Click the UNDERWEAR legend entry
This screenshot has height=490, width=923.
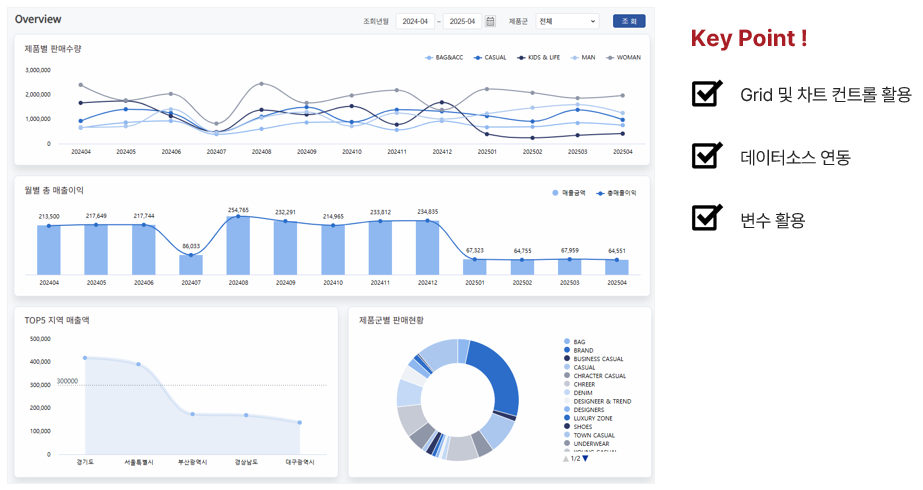pos(587,443)
